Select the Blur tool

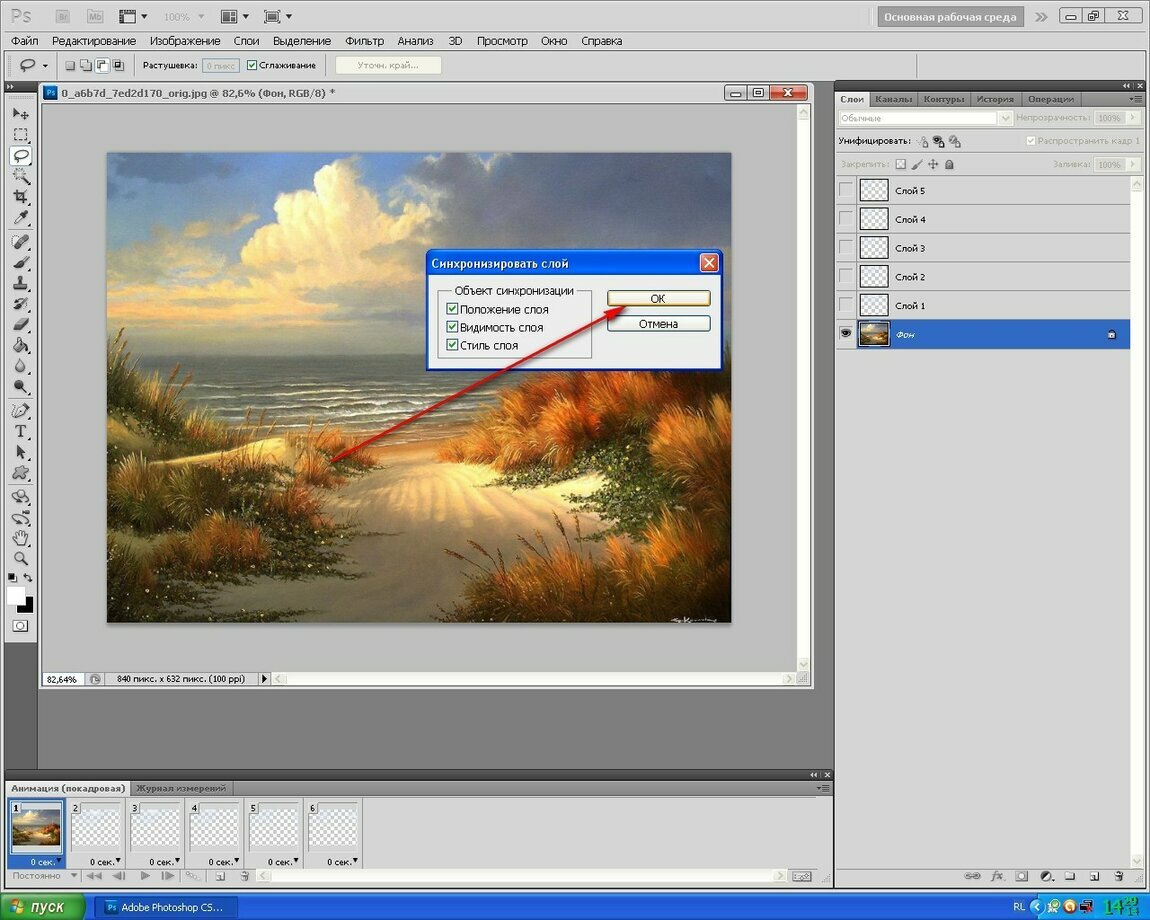coord(21,366)
